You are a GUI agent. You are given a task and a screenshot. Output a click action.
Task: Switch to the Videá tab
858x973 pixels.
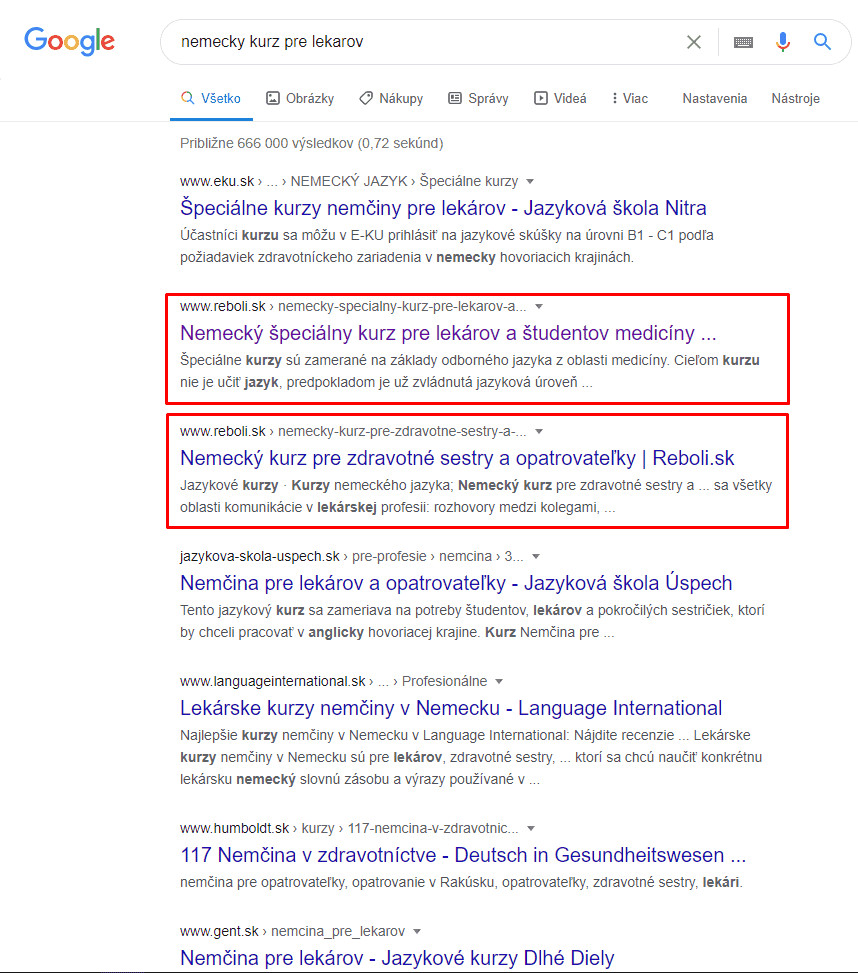click(x=560, y=98)
